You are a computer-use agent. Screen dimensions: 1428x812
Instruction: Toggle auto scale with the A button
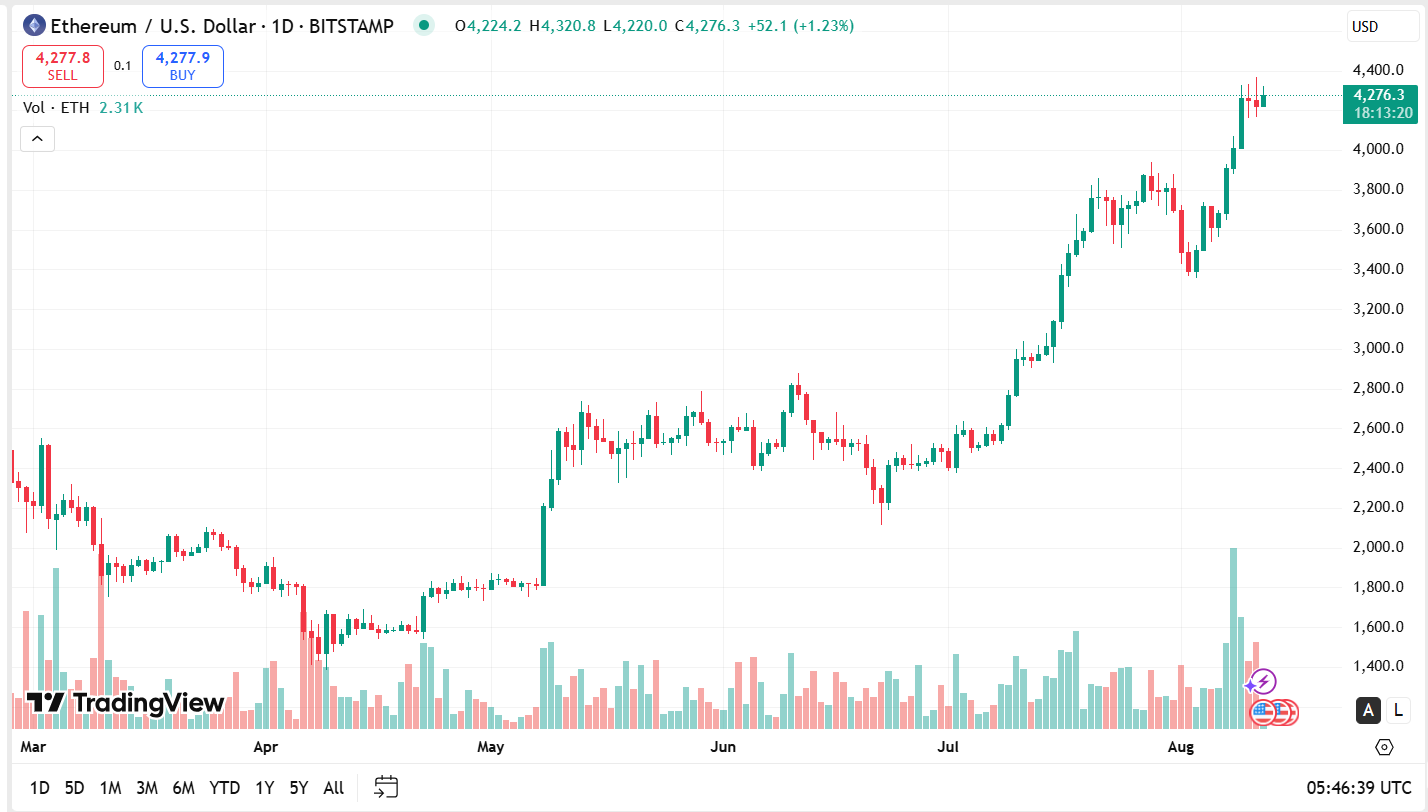click(1367, 710)
